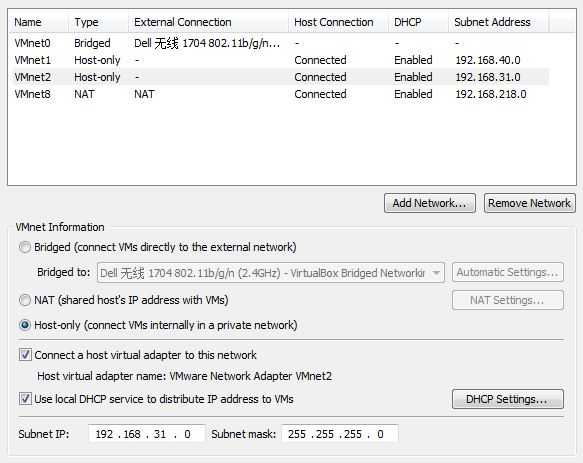Toggle Use local DHCP service checkbox
Screen dimensions: 583x463
25,399
